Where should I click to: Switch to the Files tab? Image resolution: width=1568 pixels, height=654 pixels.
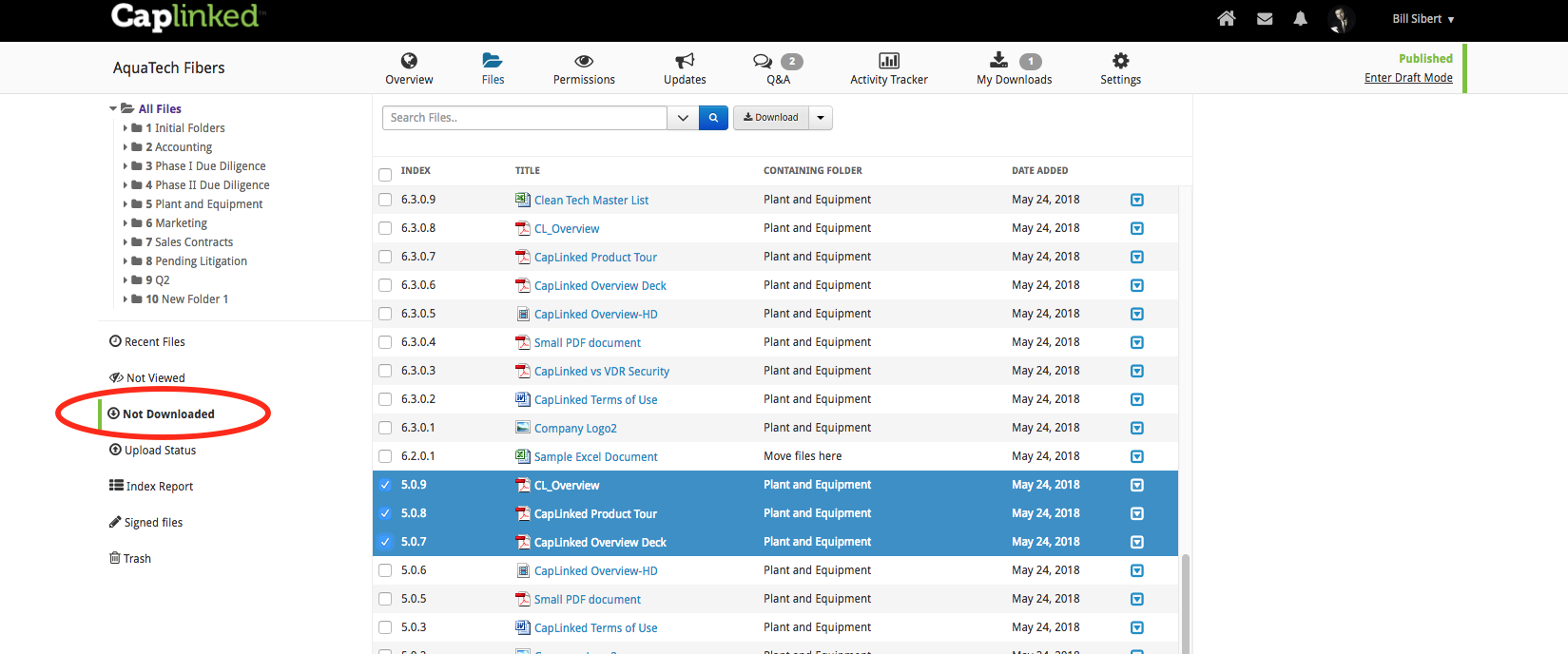pos(493,69)
